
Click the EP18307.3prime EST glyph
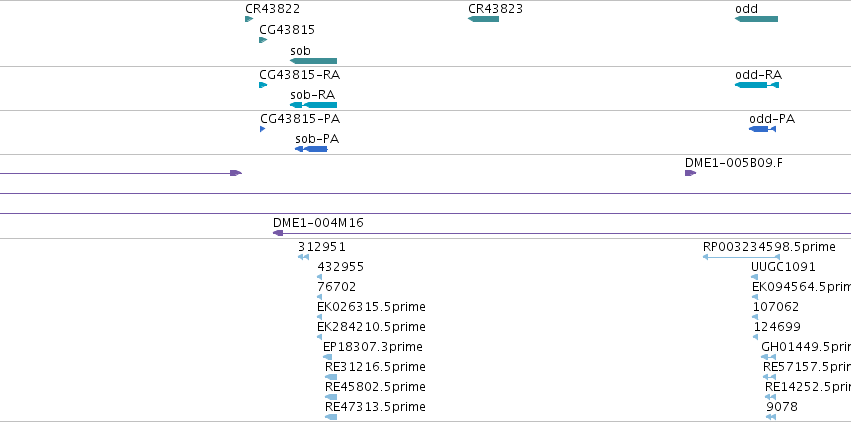click(327, 357)
